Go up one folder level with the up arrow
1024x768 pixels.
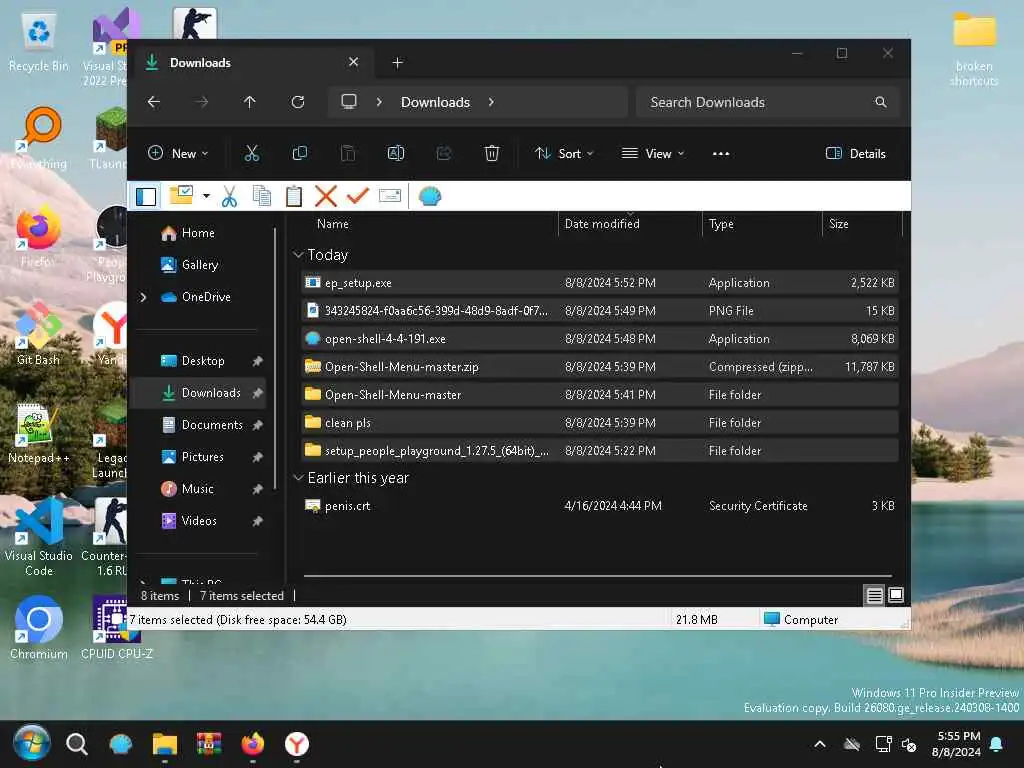coord(249,102)
